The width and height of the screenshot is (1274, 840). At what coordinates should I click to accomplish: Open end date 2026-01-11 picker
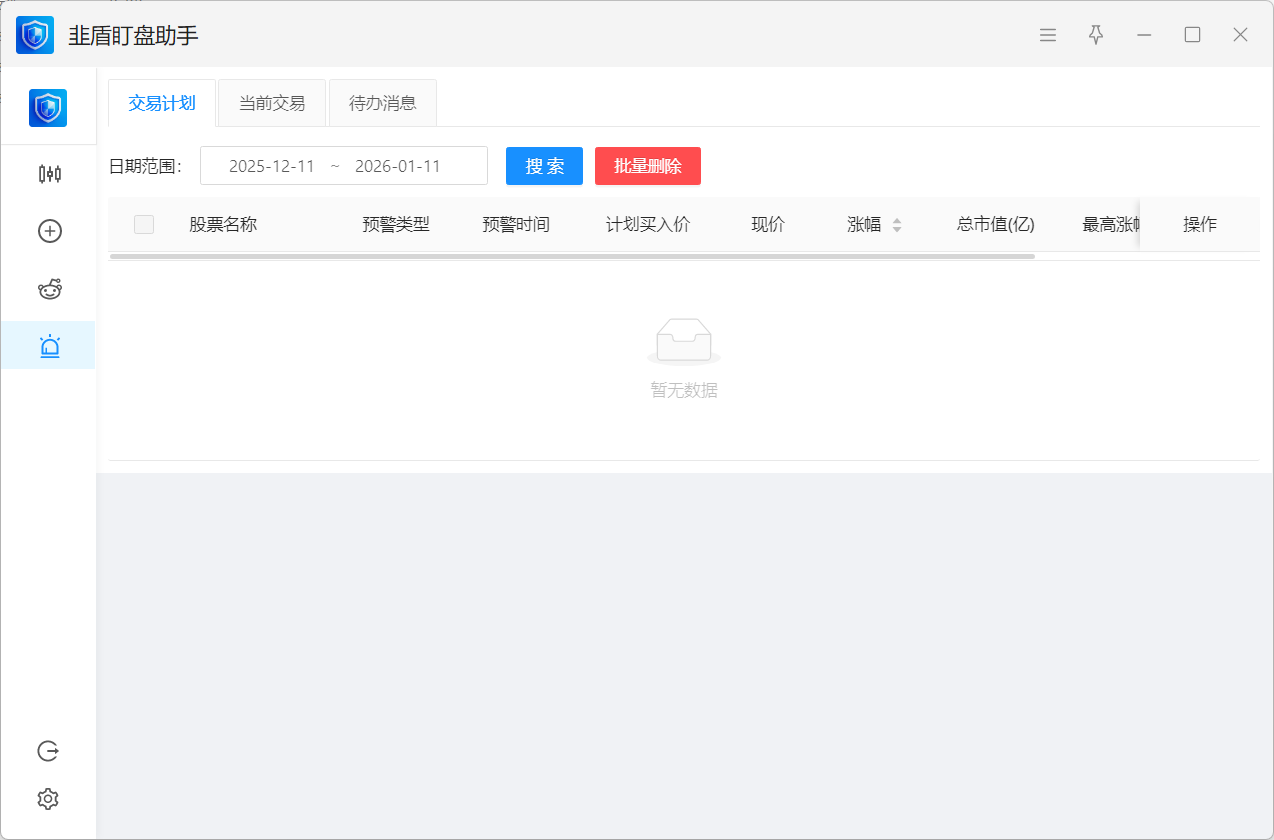pos(398,166)
